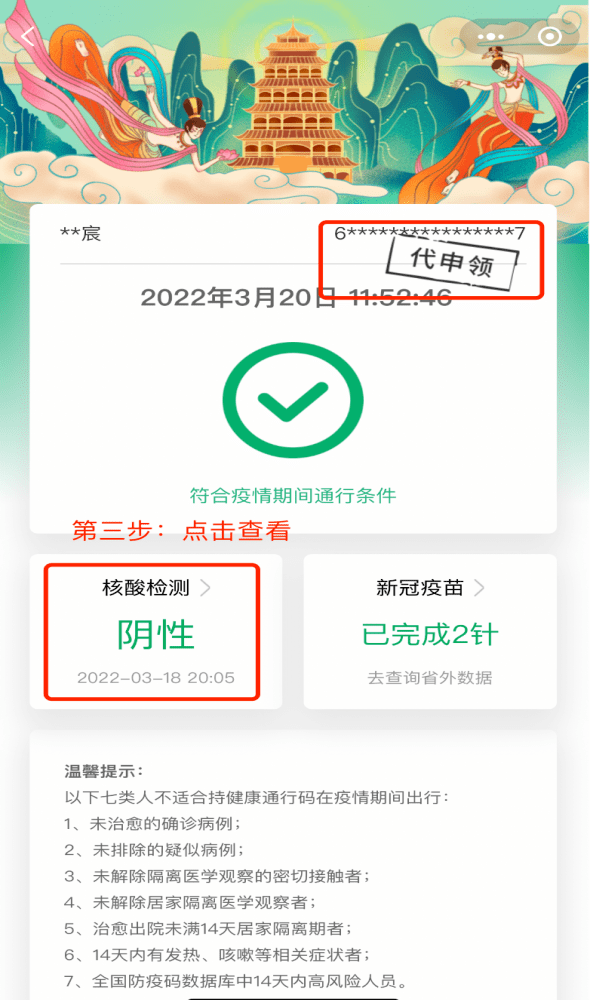Image resolution: width=590 pixels, height=1000 pixels.
Task: Tap the timestamp 2022年3月20日
Action: coord(238,297)
